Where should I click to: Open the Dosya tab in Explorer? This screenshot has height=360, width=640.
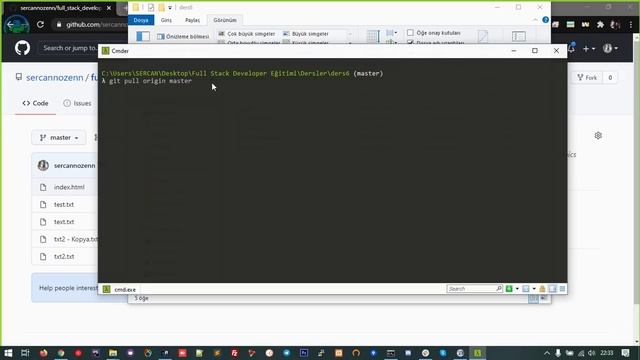[141, 20]
